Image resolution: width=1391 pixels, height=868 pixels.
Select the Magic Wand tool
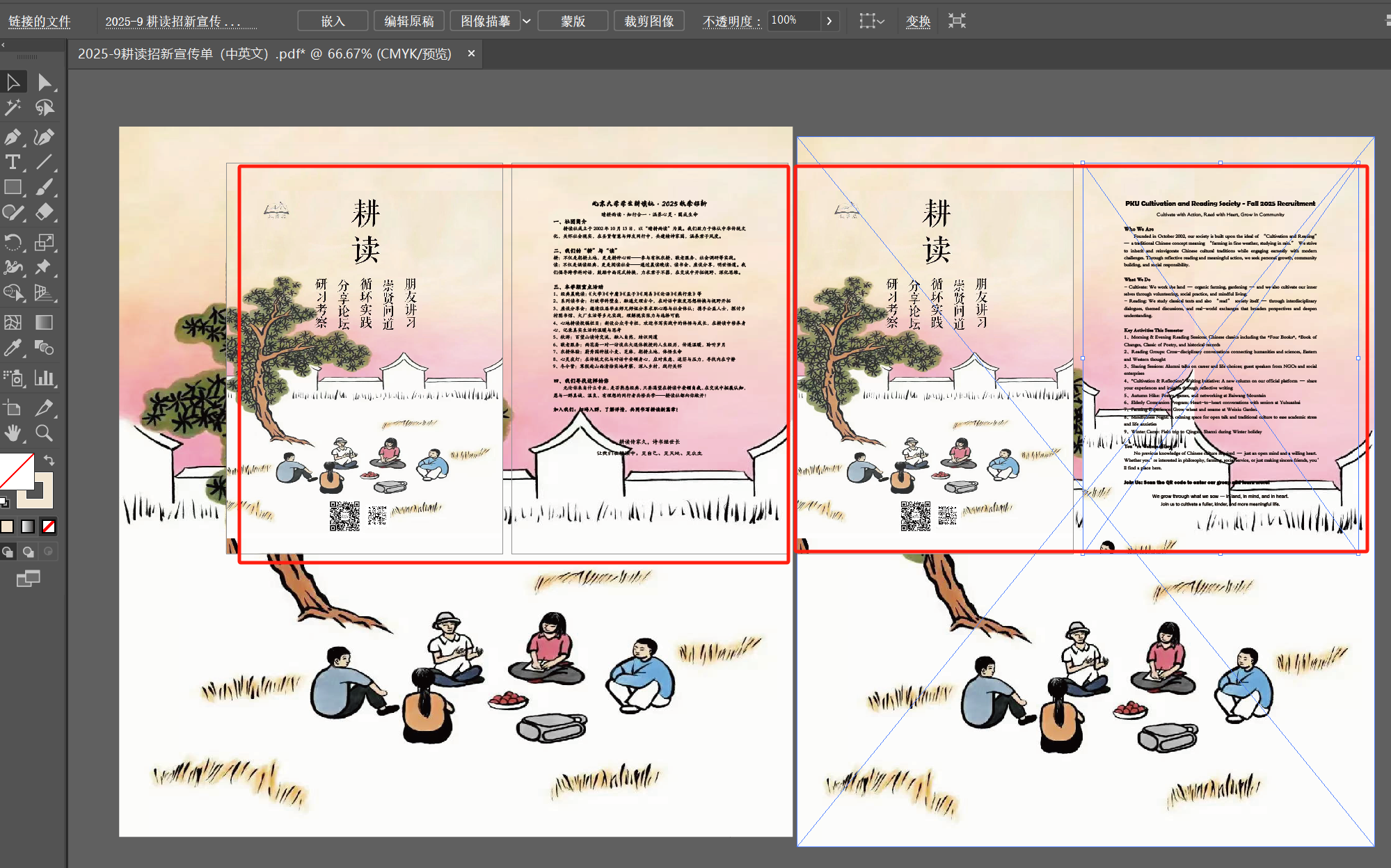click(x=13, y=108)
